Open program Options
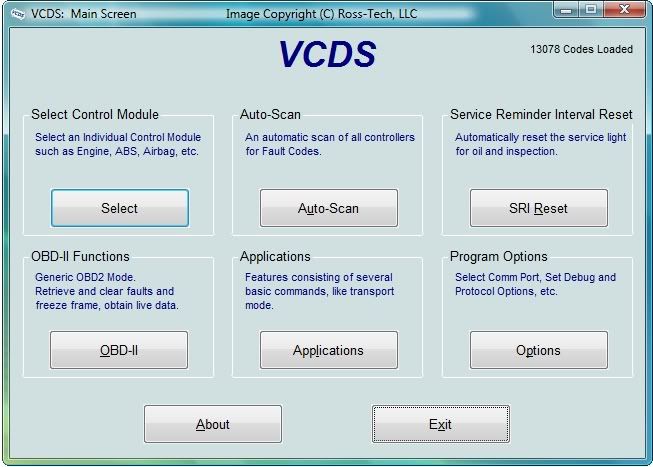Screen dimensions: 653x467 click(538, 350)
